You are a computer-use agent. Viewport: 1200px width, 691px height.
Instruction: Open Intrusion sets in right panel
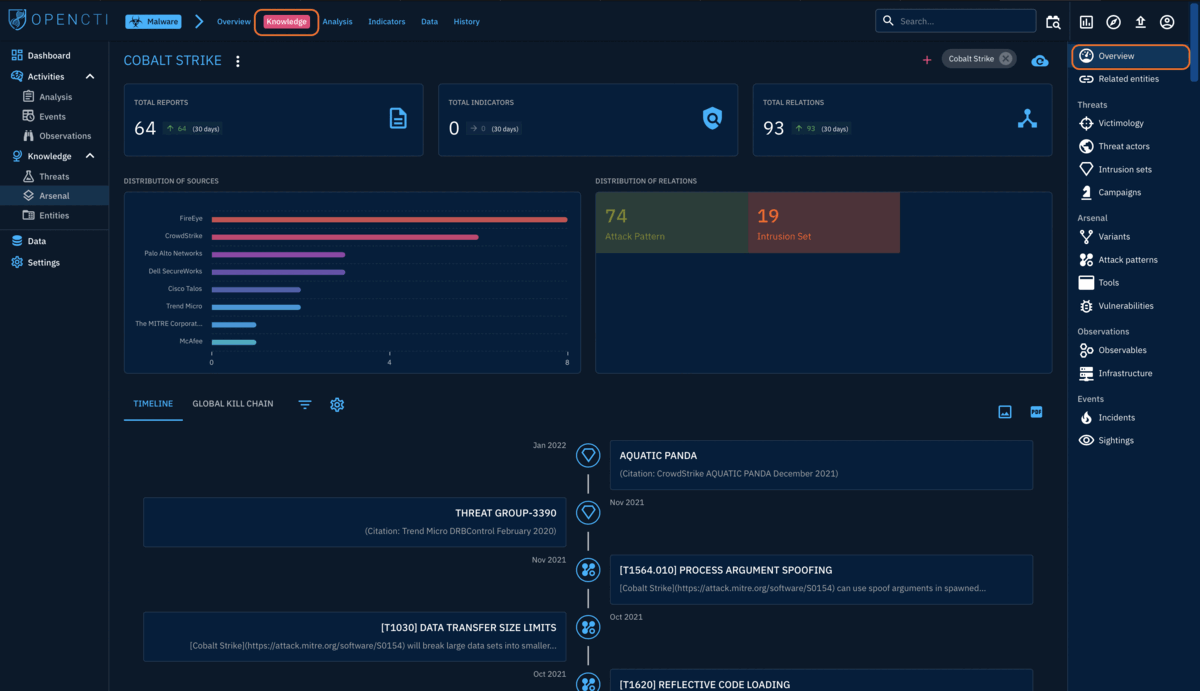coord(1131,169)
